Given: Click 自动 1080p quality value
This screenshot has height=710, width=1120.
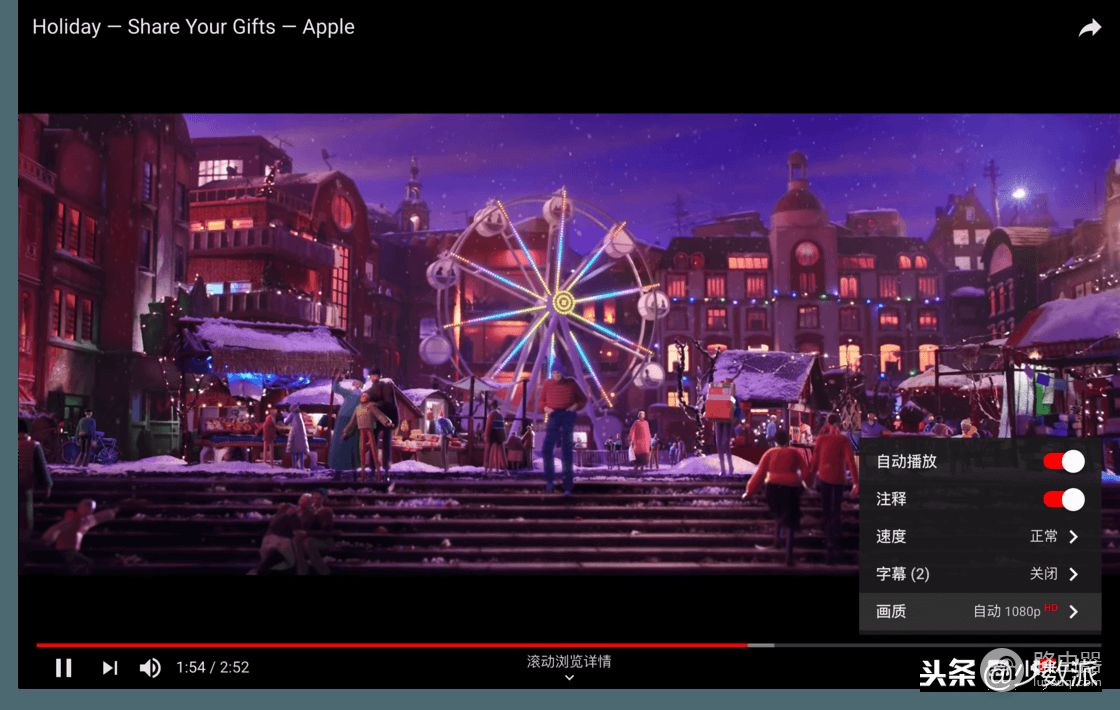Looking at the screenshot, I should [1014, 611].
